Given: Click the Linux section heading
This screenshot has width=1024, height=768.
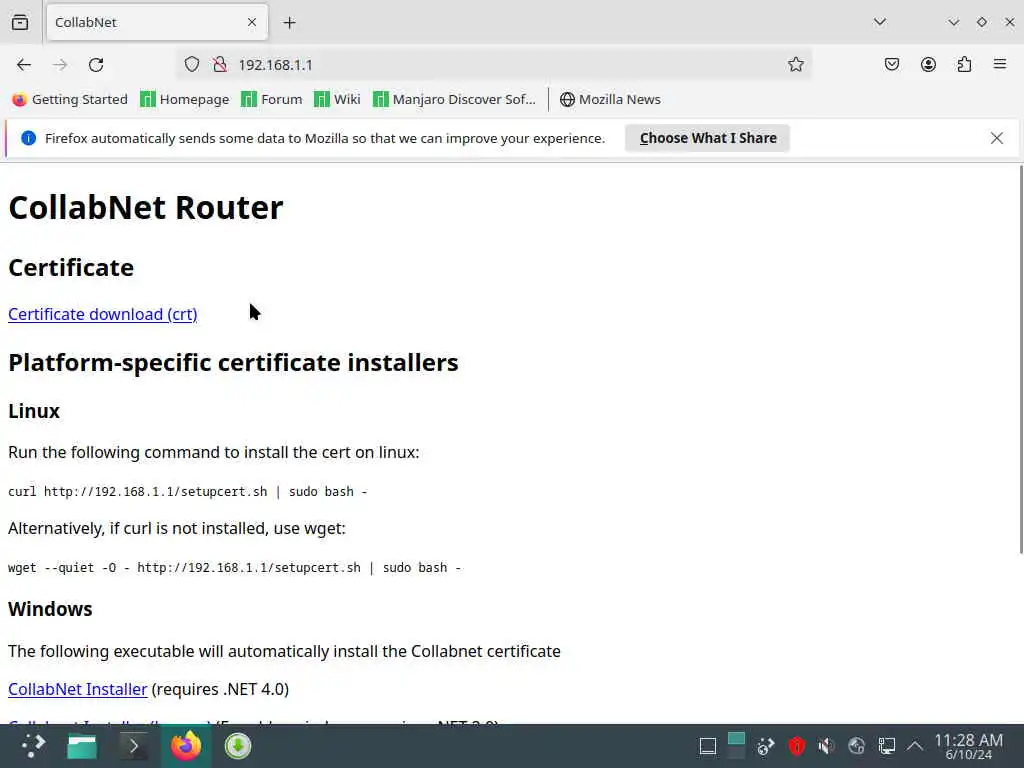Looking at the screenshot, I should (34, 411).
